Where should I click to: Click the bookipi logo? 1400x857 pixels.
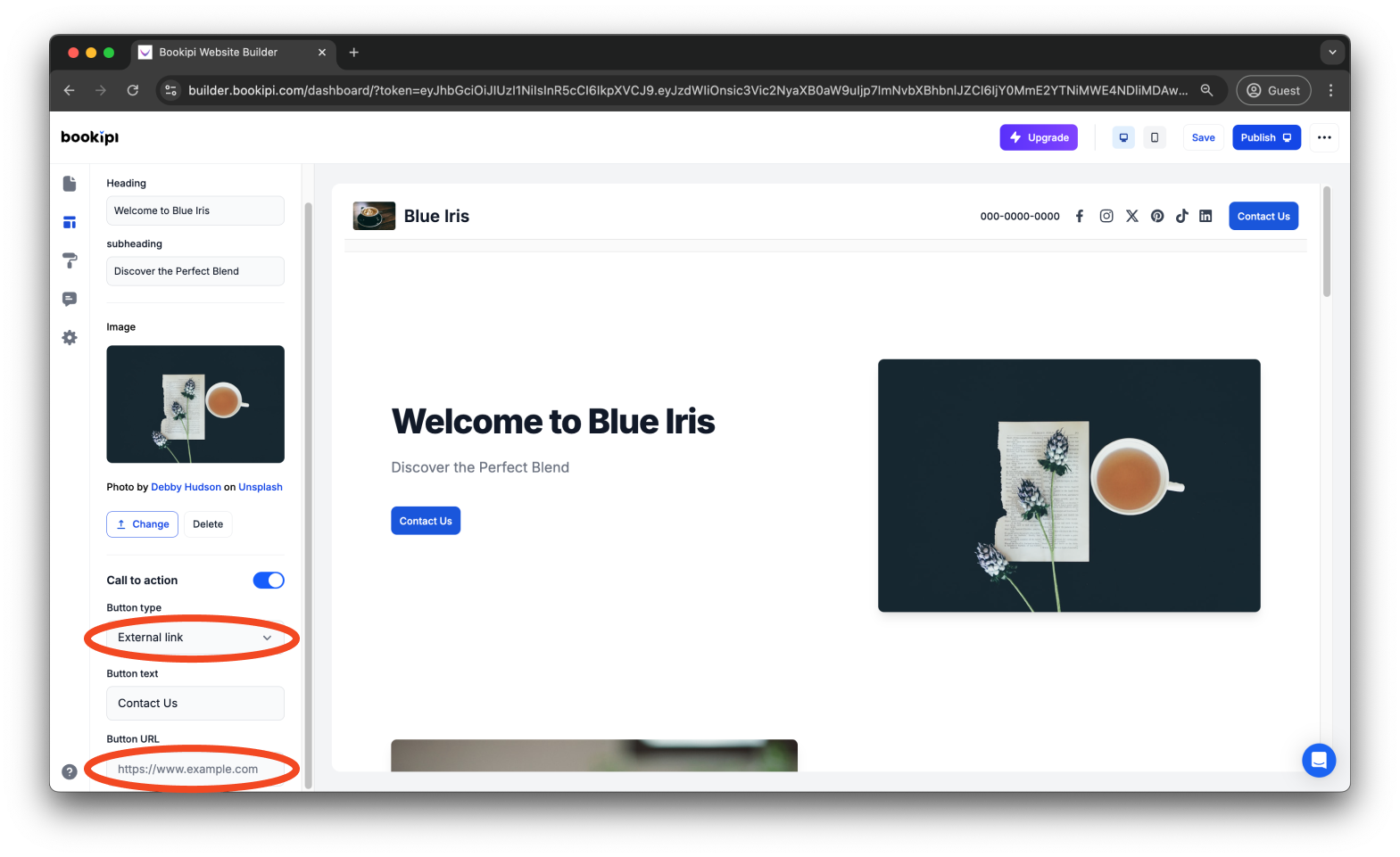click(89, 137)
